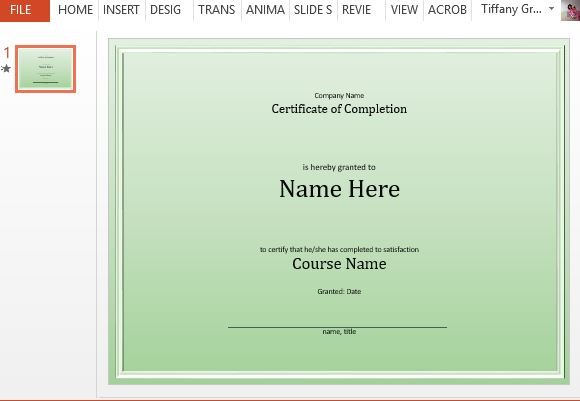Select the DESIGN ribbon tab
The width and height of the screenshot is (580, 401).
click(165, 10)
